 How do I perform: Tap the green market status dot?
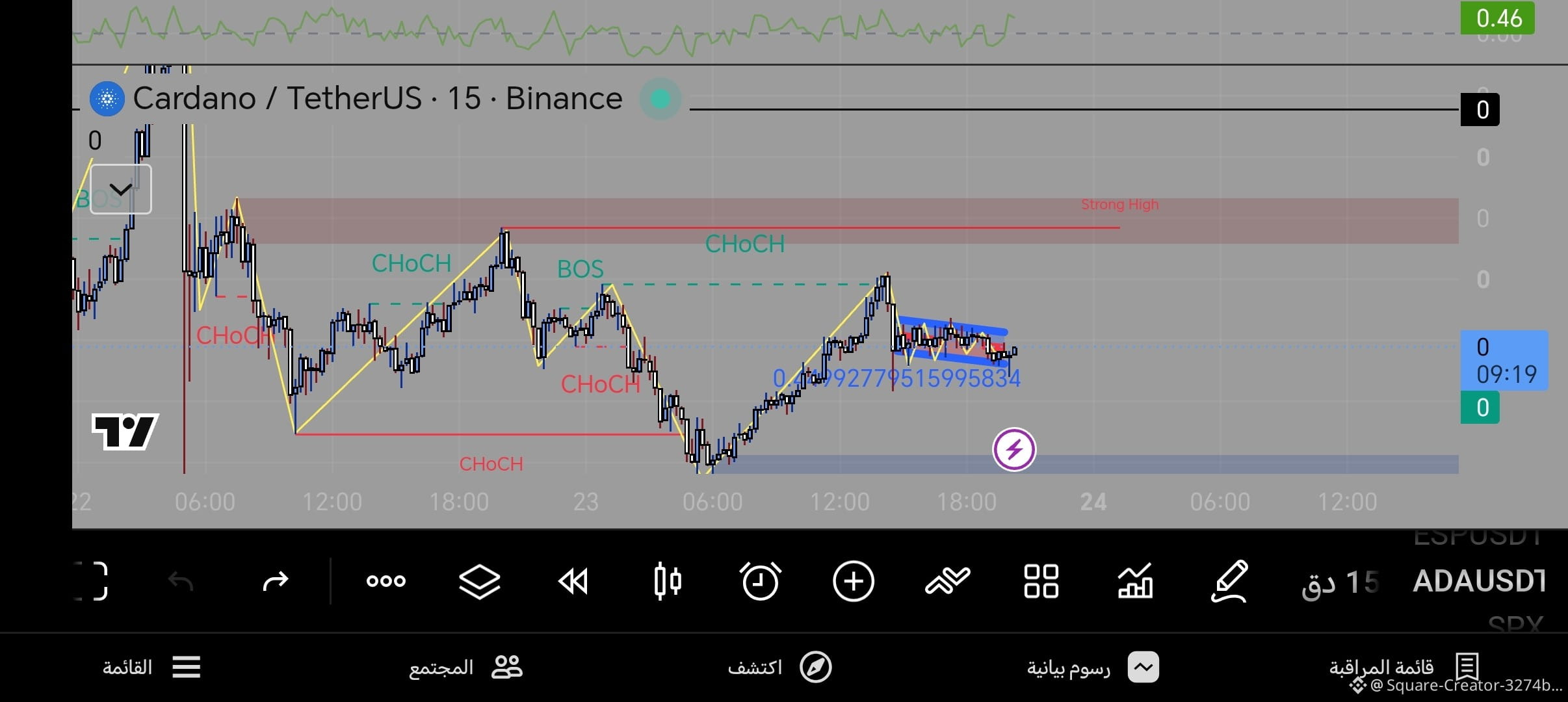(x=660, y=99)
